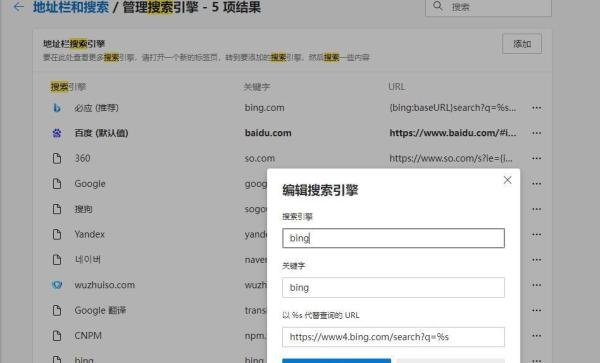This screenshot has height=363, width=600.
Task: Select the 必应 (推荐) row name
Action: coord(96,108)
